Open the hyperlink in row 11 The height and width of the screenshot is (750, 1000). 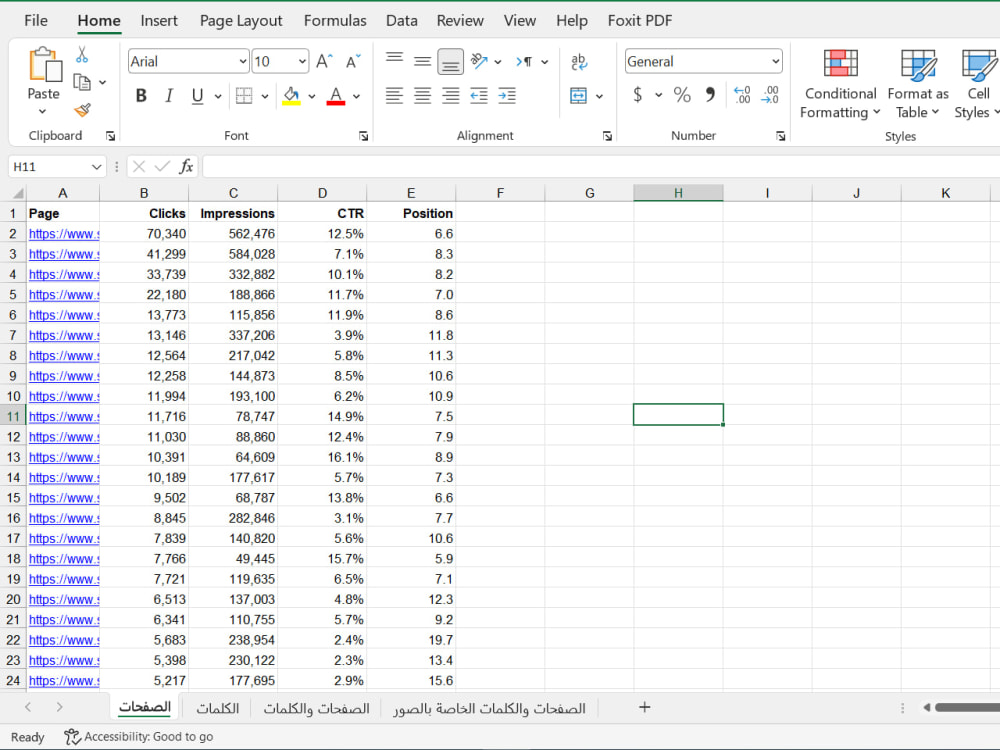click(x=64, y=416)
